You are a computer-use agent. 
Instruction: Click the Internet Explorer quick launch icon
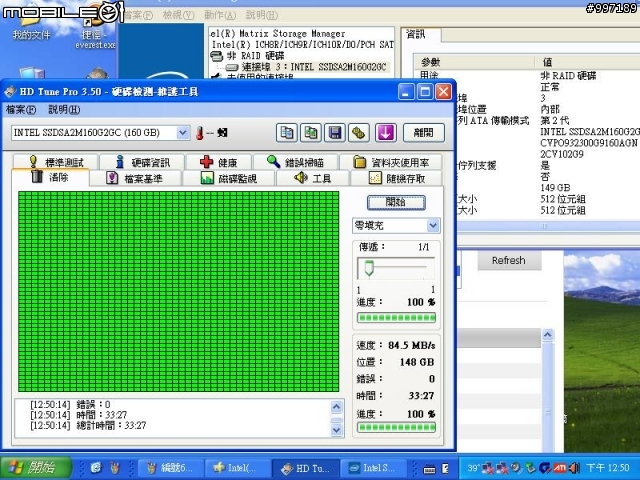[x=96, y=467]
